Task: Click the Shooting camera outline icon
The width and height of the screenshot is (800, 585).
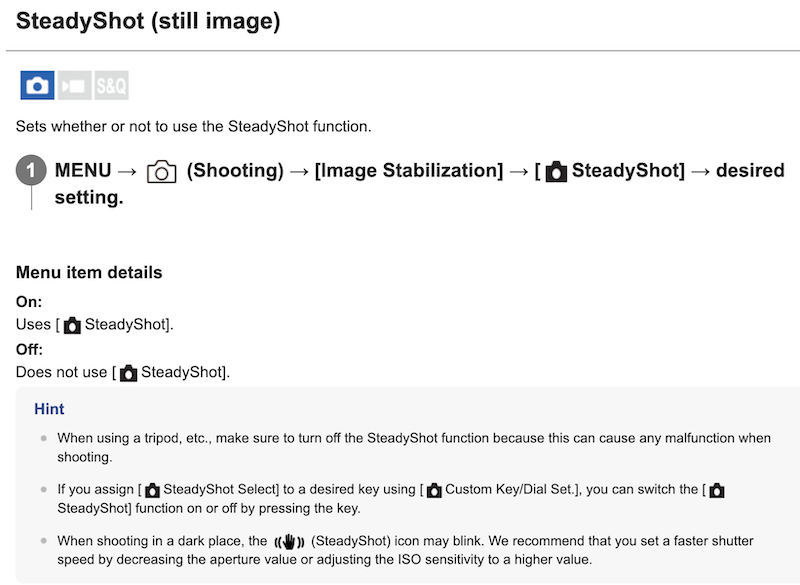Action: (x=161, y=172)
